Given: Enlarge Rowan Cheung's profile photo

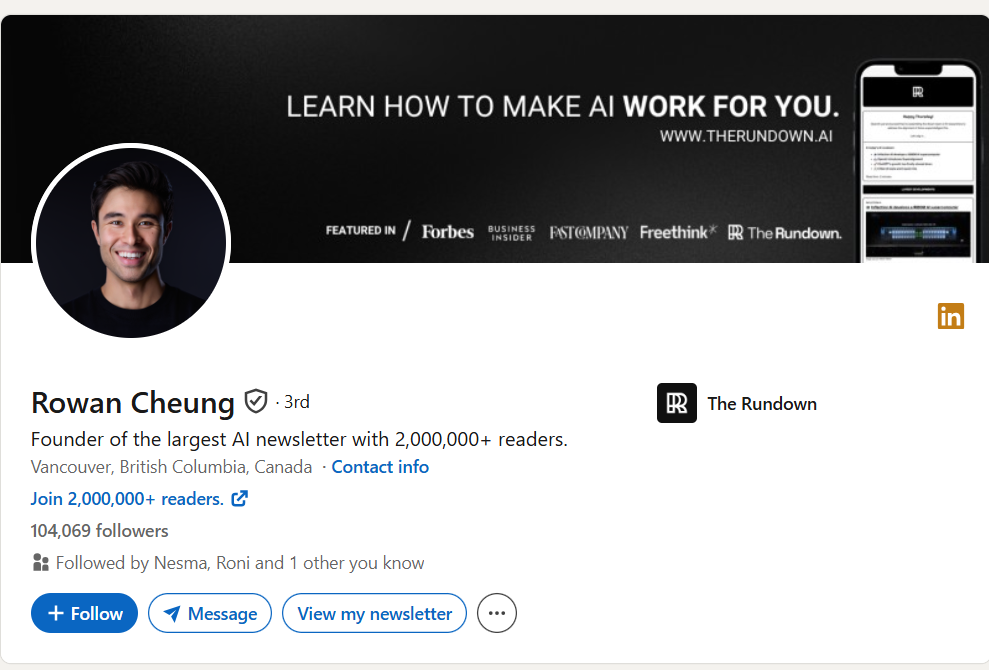Looking at the screenshot, I should tap(131, 241).
